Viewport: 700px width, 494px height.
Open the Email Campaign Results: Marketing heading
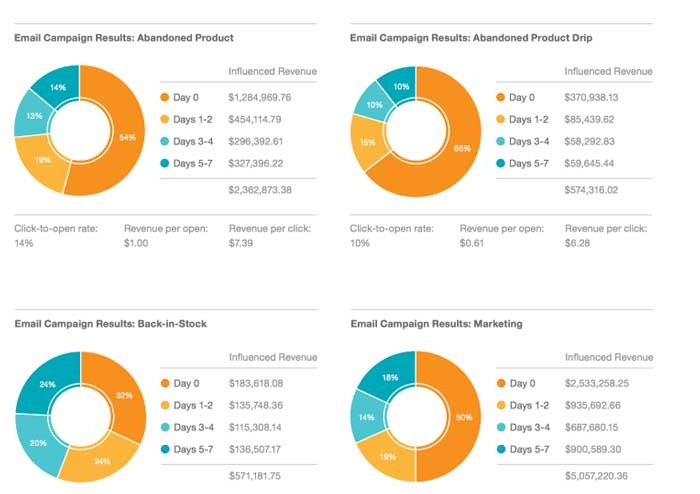coord(436,324)
